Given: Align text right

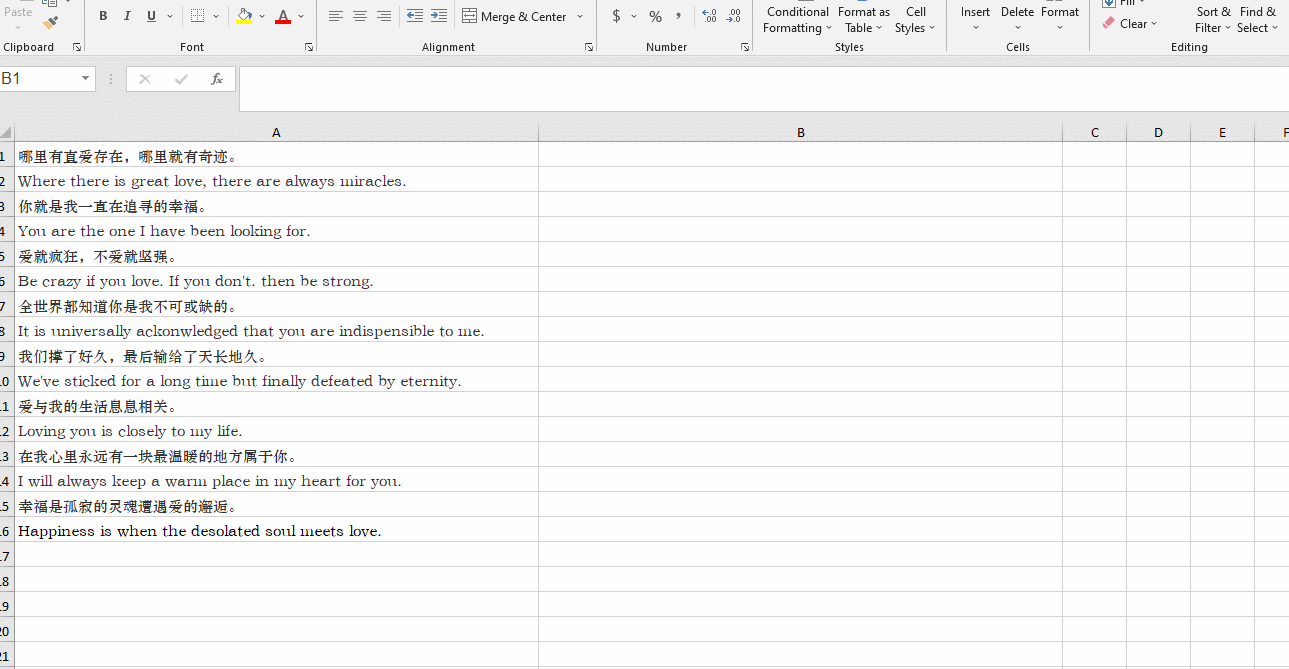Looking at the screenshot, I should pyautogui.click(x=384, y=16).
